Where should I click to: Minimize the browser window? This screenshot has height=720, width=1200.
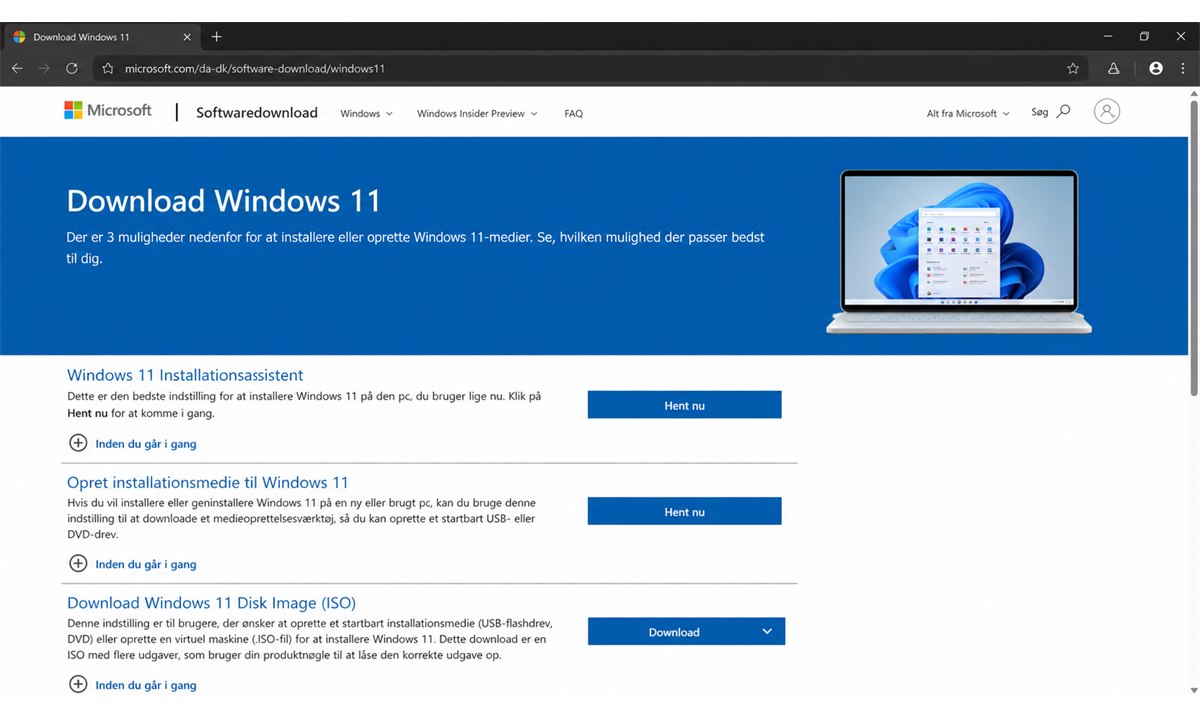pos(1110,36)
